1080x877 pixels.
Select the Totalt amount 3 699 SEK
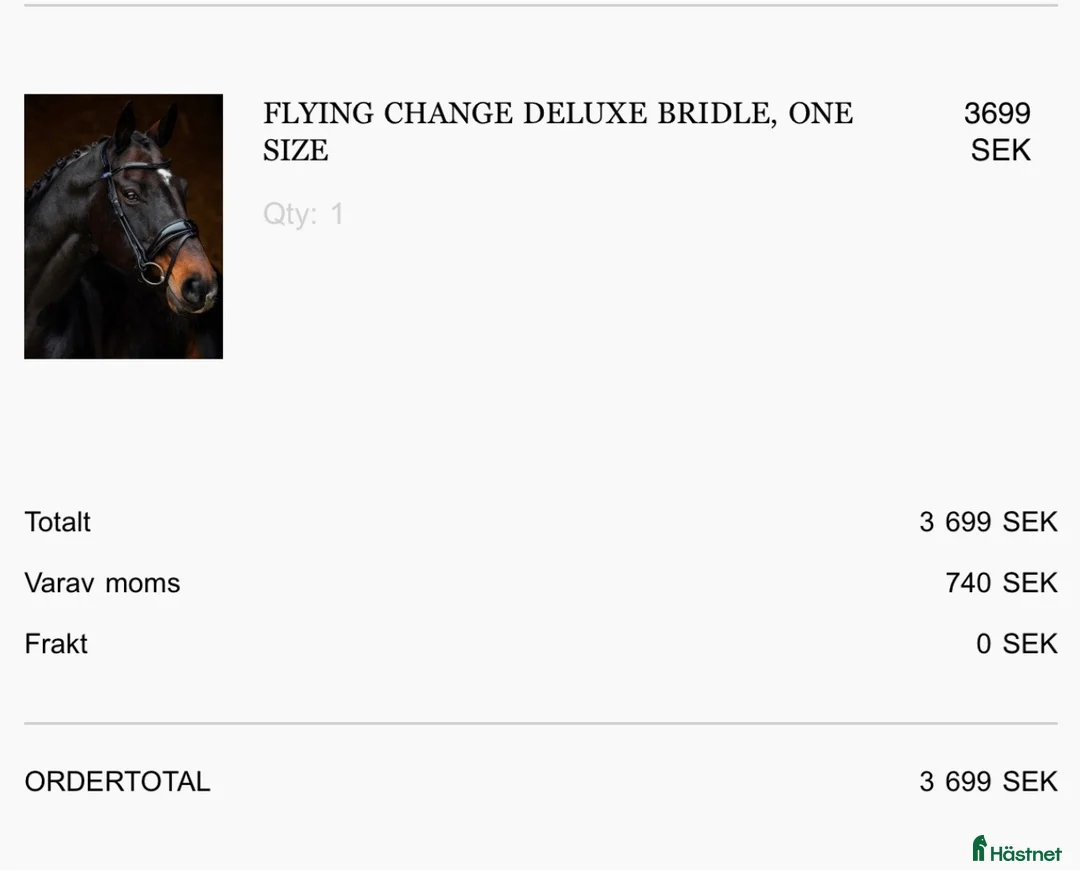coord(988,522)
